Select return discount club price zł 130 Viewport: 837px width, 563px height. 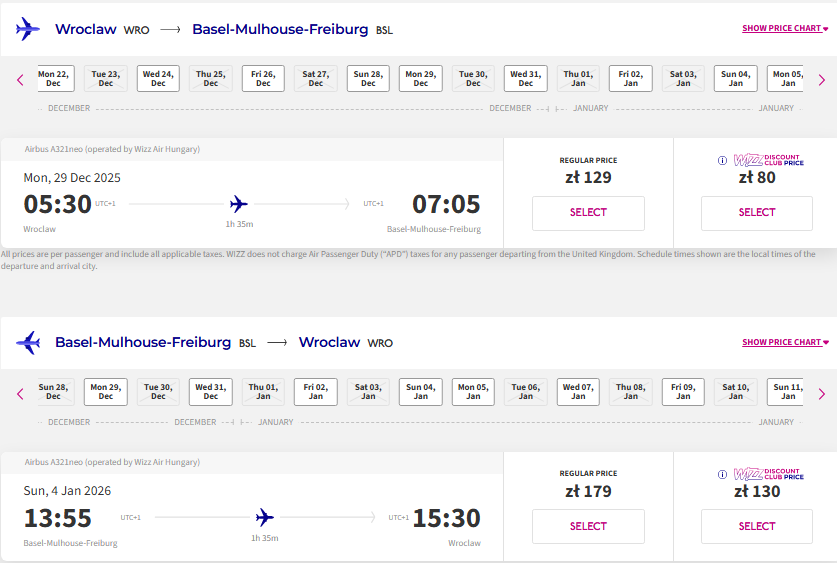pos(757,526)
